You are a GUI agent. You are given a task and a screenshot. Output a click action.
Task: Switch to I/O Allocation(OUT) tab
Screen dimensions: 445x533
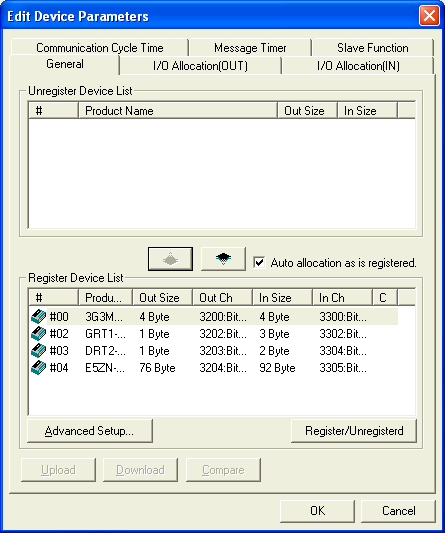click(x=200, y=66)
